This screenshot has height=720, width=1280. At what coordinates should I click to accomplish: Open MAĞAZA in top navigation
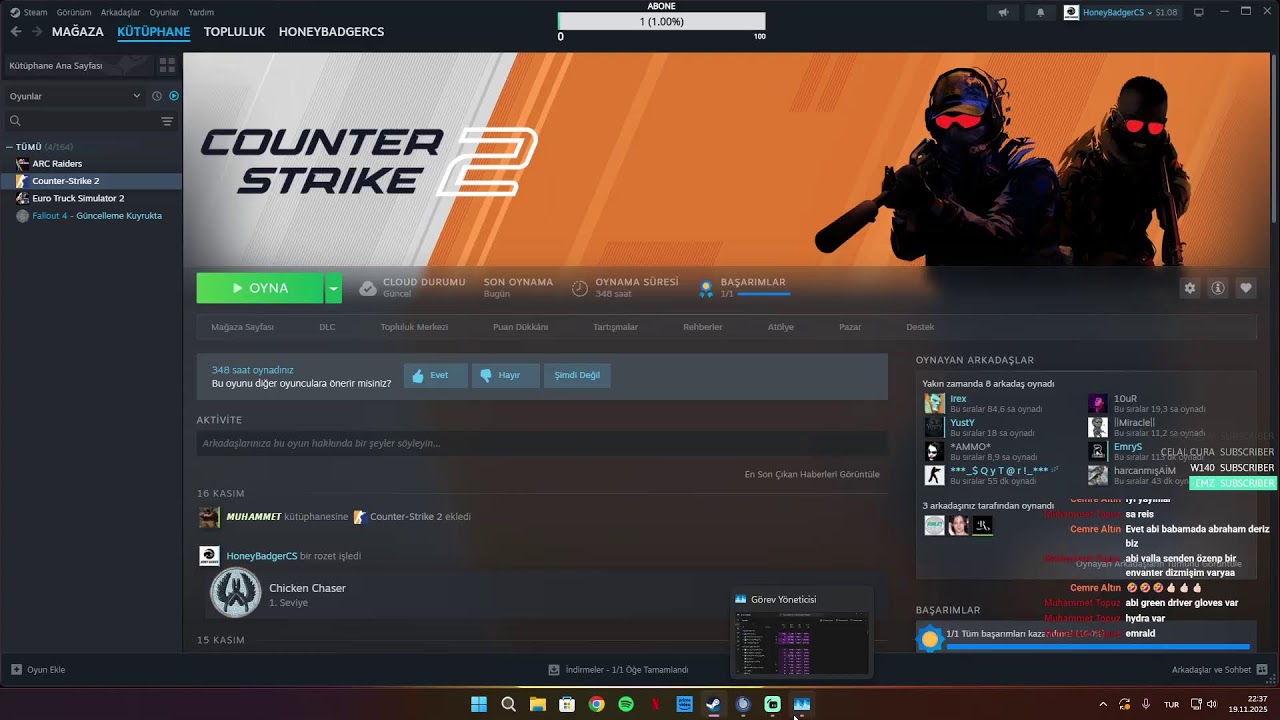(78, 32)
